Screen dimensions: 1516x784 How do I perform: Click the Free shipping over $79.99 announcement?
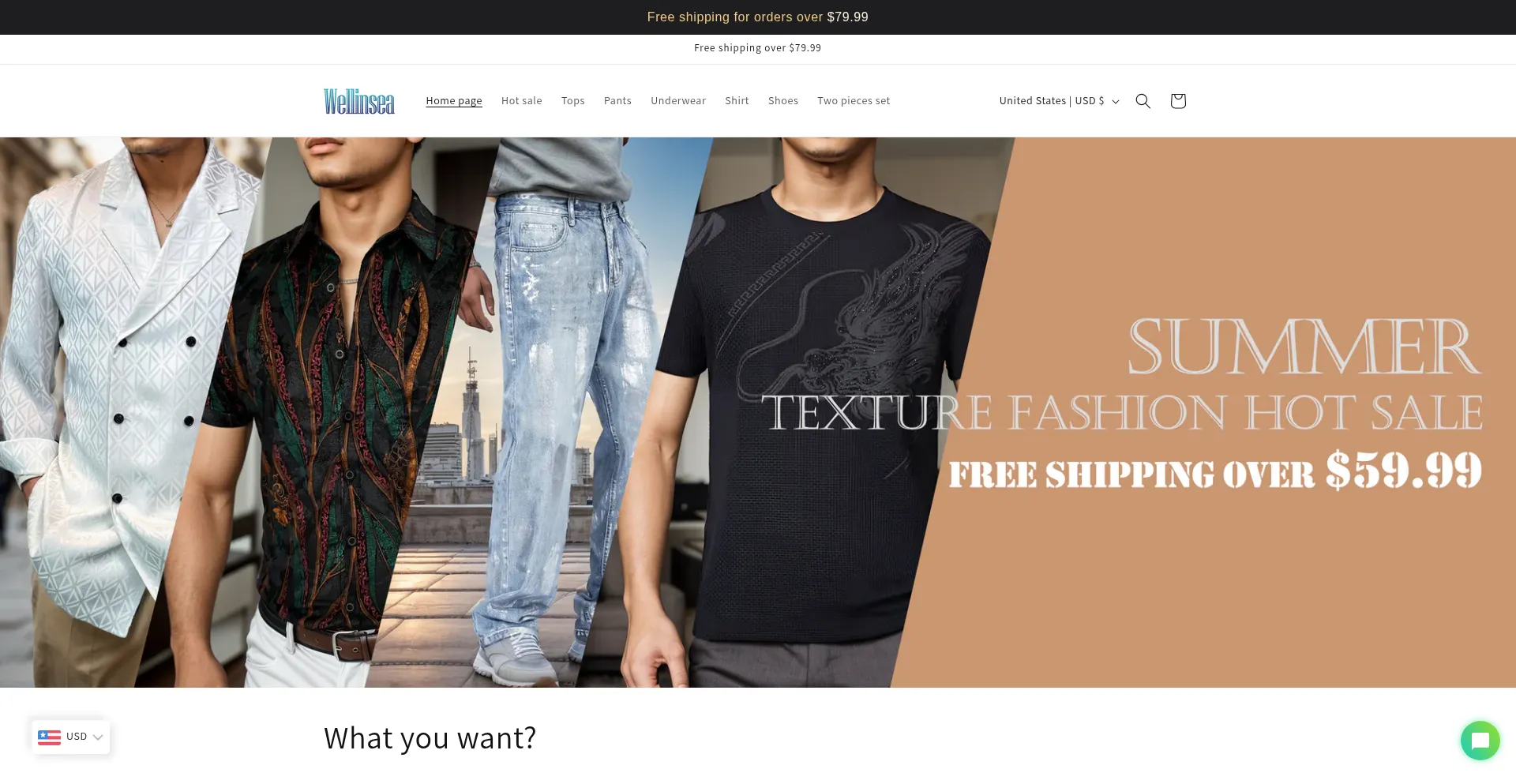[758, 48]
